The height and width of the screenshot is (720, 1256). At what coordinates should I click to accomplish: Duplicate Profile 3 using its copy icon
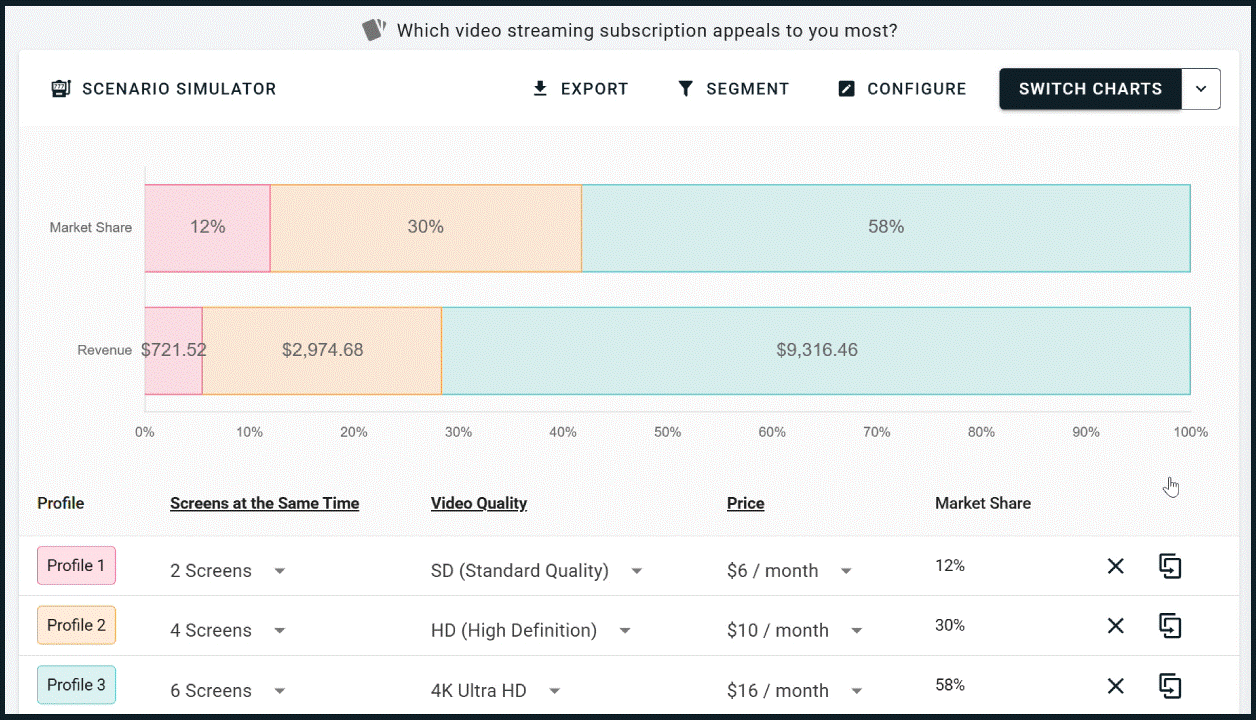point(1170,686)
